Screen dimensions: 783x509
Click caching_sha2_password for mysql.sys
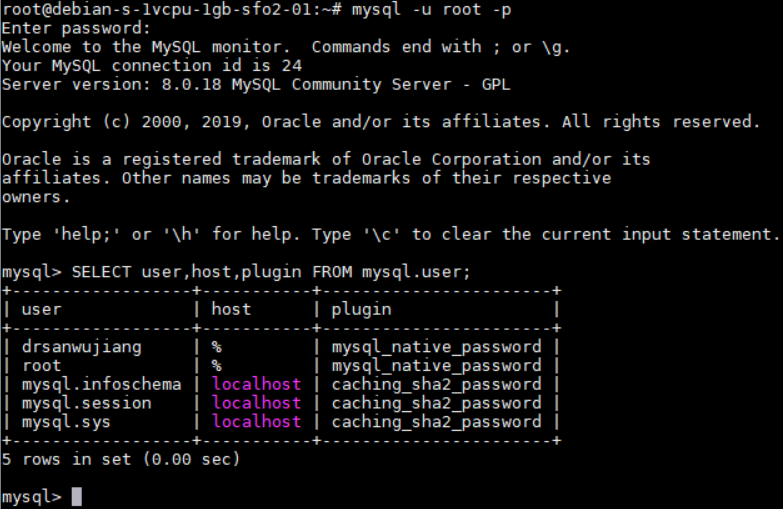pos(436,422)
